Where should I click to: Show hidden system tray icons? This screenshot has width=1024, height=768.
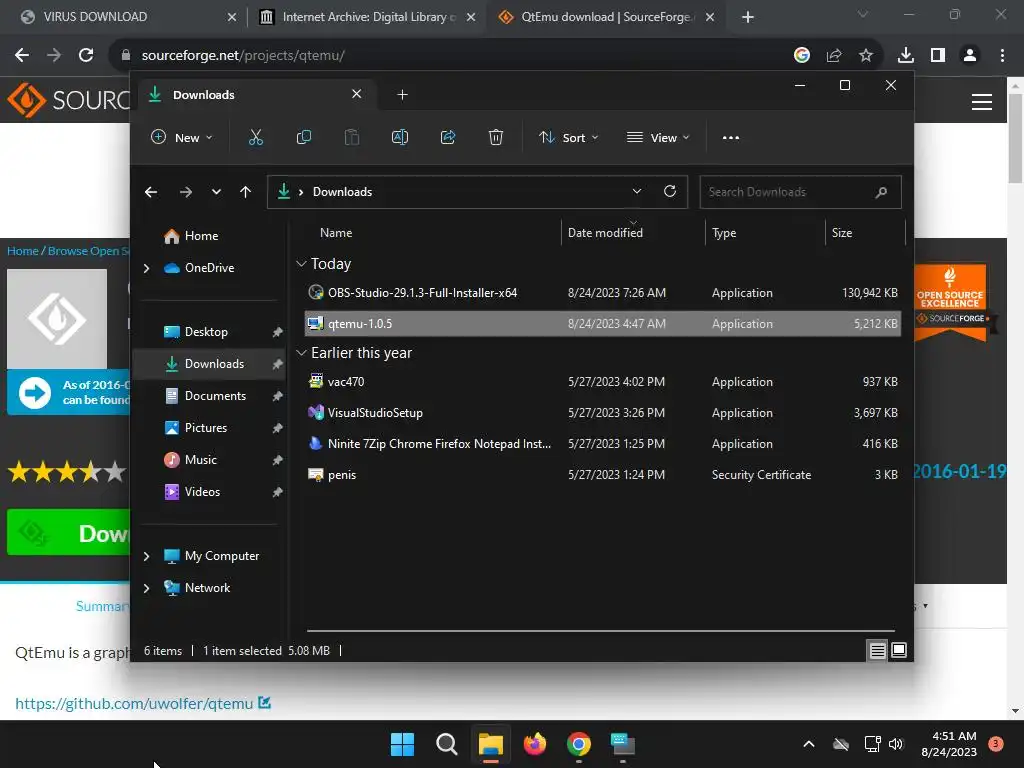[x=808, y=744]
